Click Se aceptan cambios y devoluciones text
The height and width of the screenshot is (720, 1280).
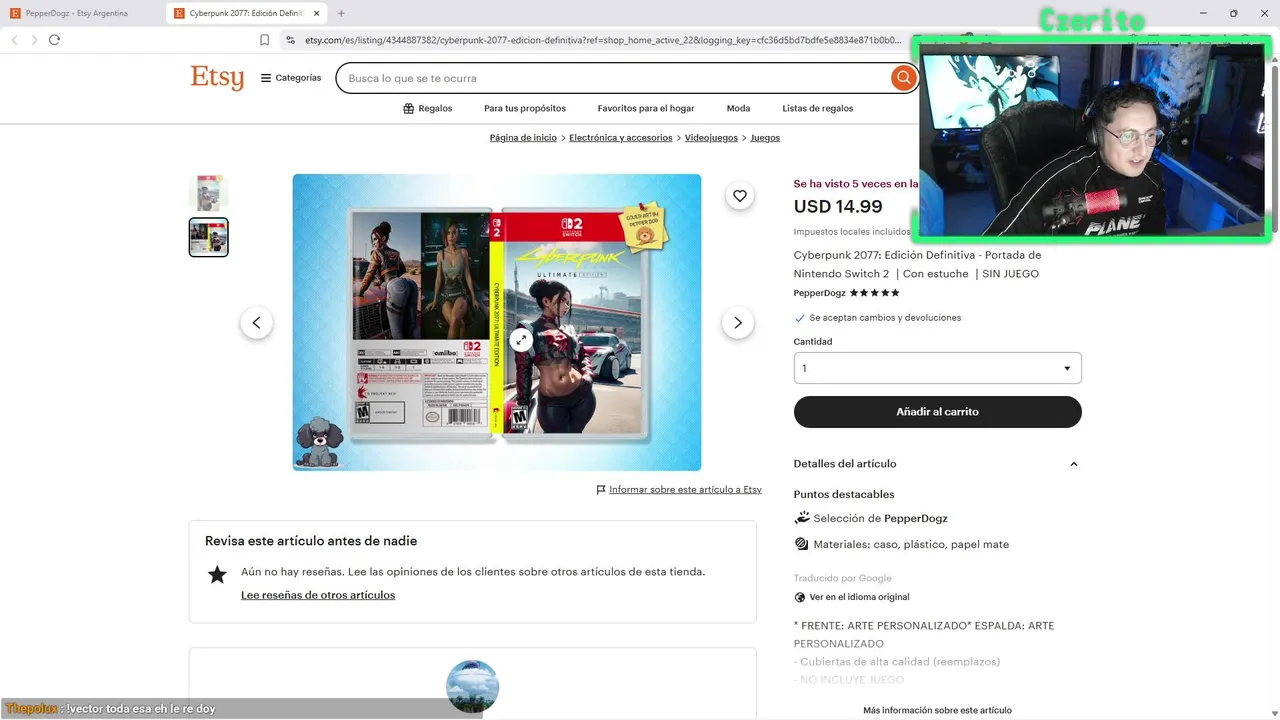pyautogui.click(x=885, y=318)
